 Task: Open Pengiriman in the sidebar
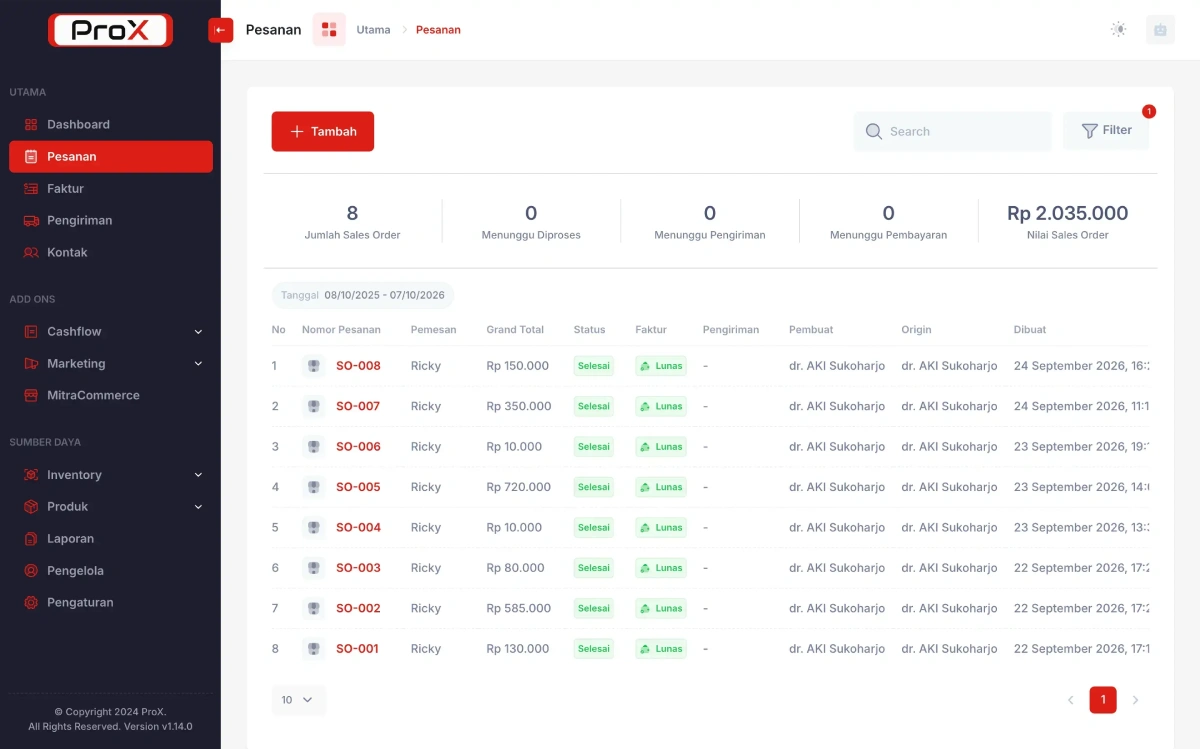(x=111, y=221)
